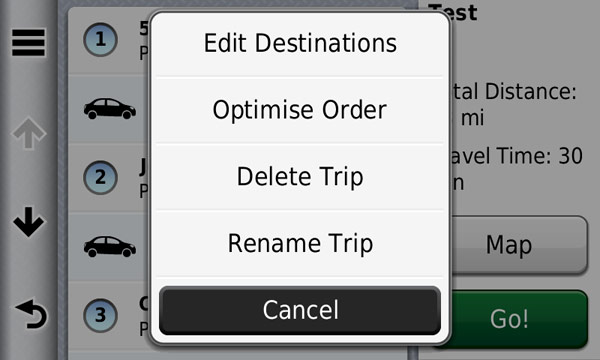Tap the back return arrow icon
This screenshot has width=600, height=360.
pyautogui.click(x=31, y=314)
